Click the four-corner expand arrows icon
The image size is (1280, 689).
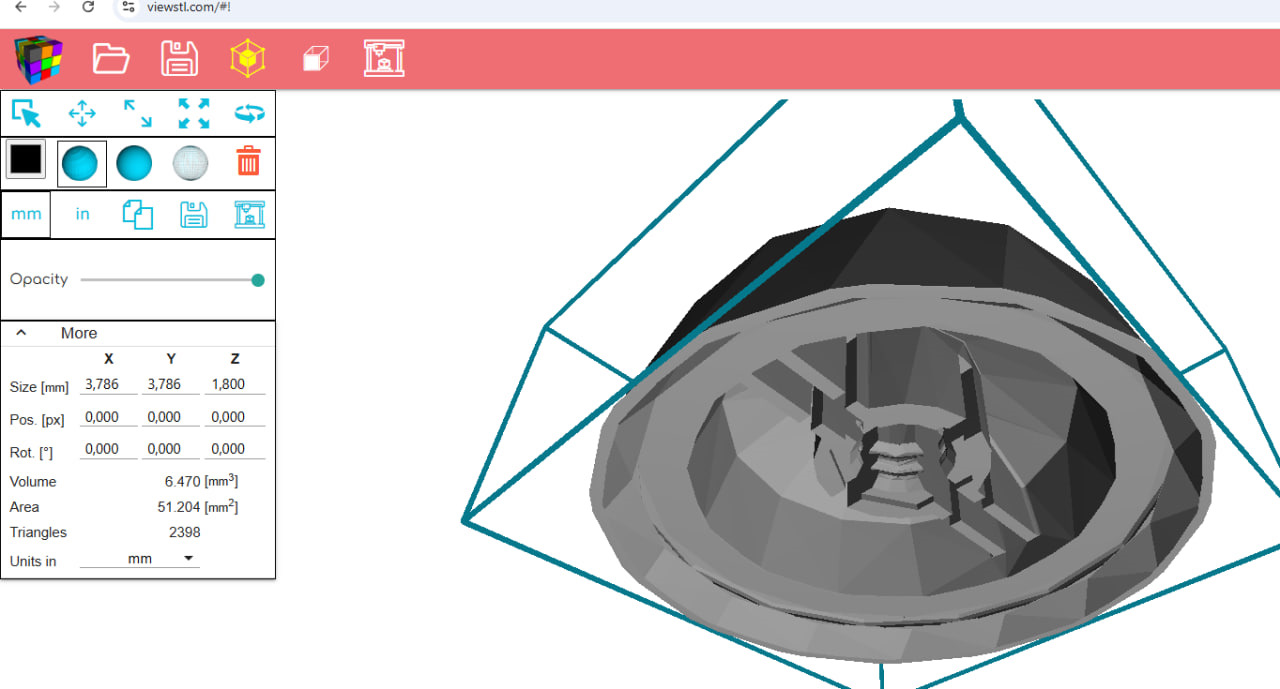(x=194, y=113)
